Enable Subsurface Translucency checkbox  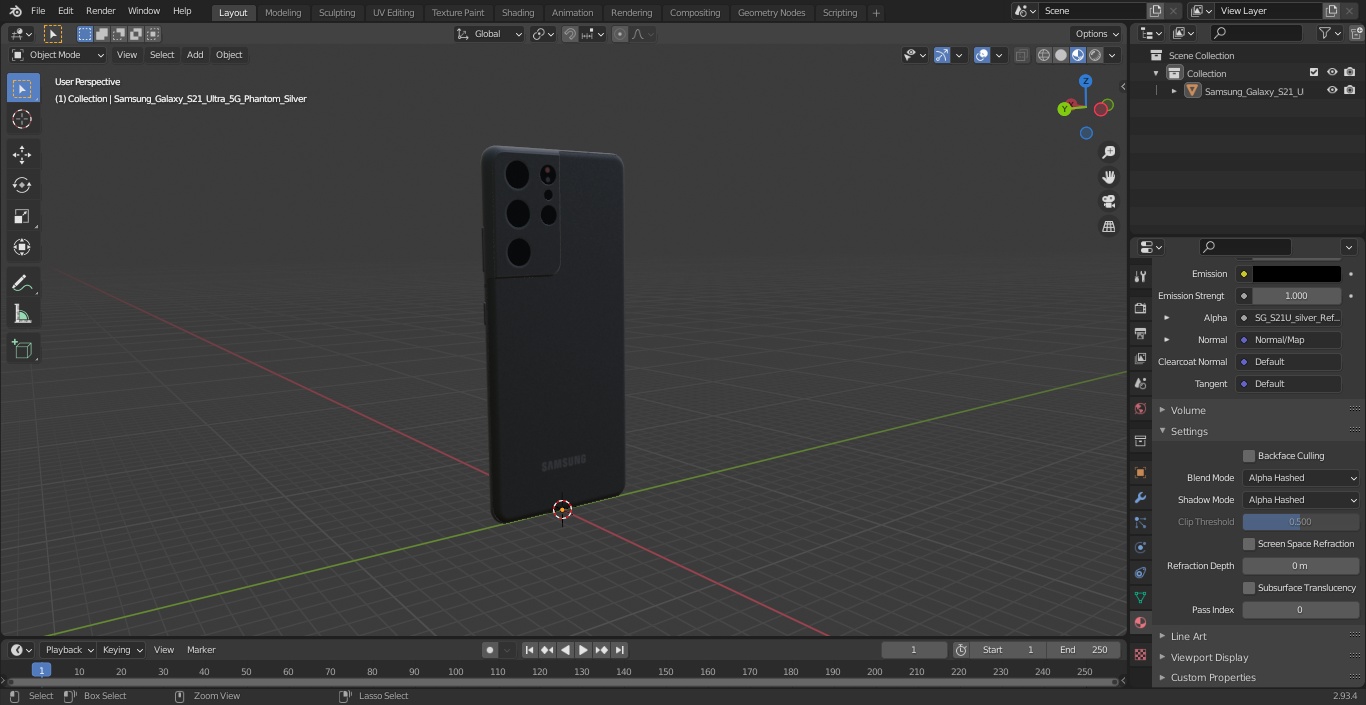tap(1249, 588)
